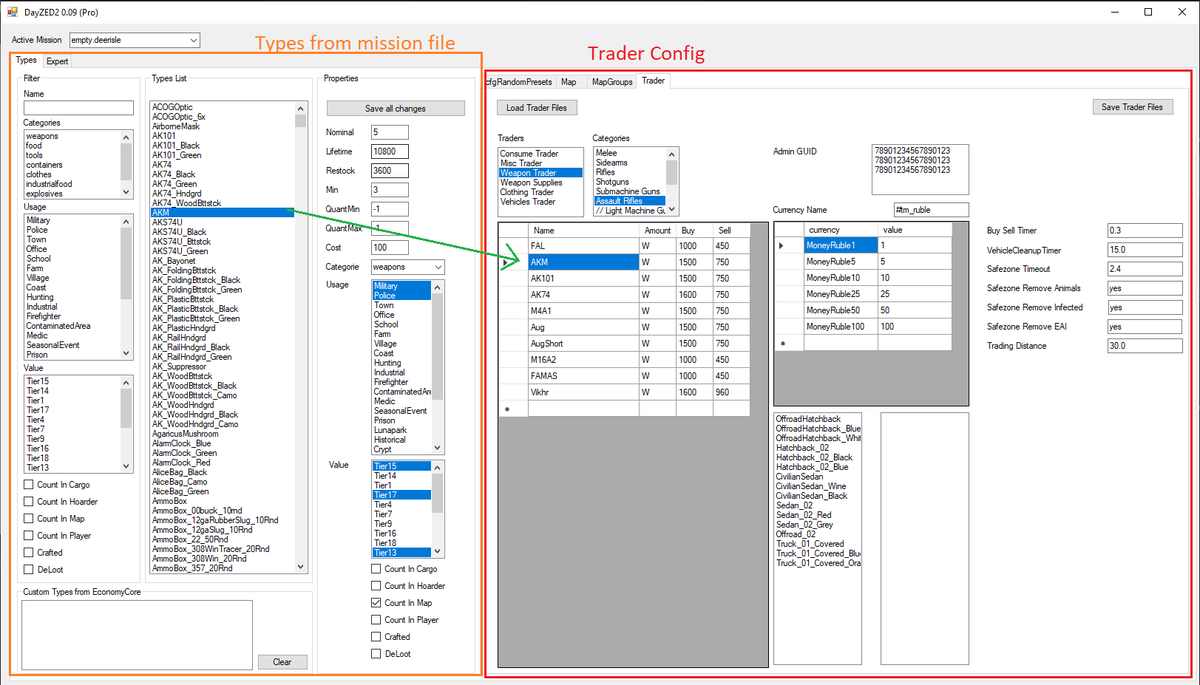Click the VehicleCleanupTimer field
The image size is (1200, 685).
tap(1145, 250)
